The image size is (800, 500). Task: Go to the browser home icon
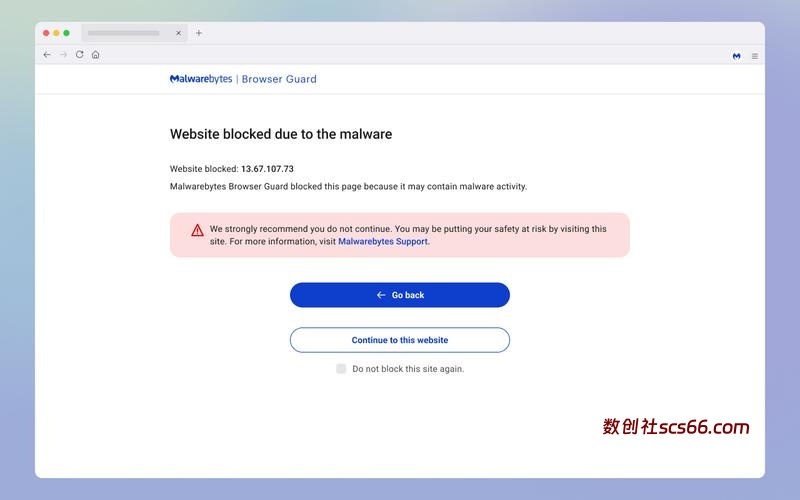point(95,55)
